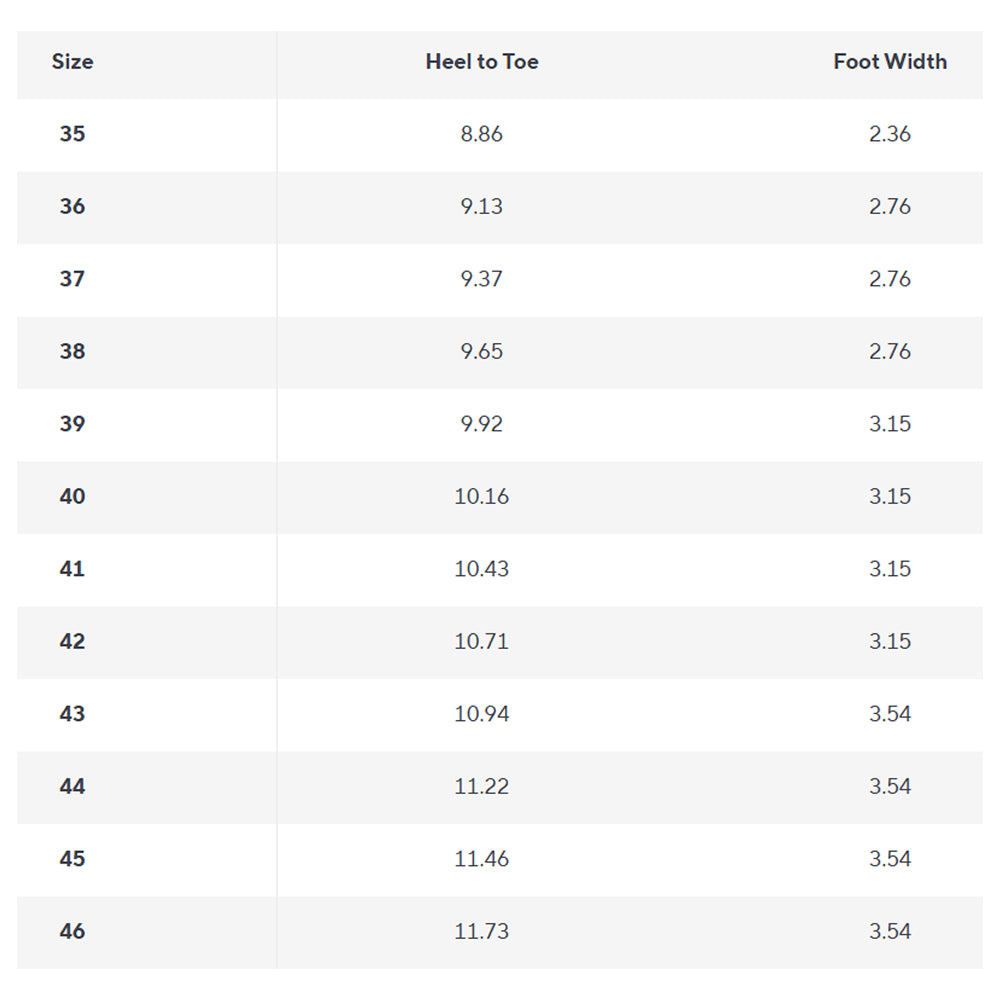Select the size 40 row label
The width and height of the screenshot is (1000, 1000).
[72, 496]
